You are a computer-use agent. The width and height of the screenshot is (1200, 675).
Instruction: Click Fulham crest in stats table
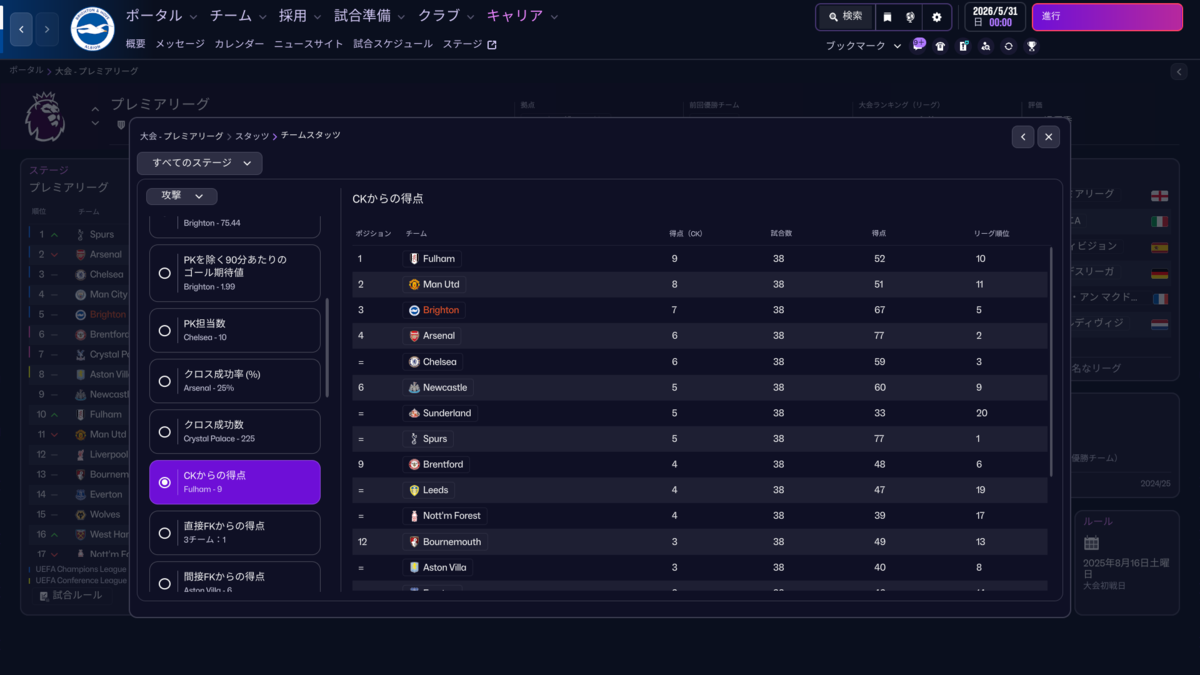point(414,259)
